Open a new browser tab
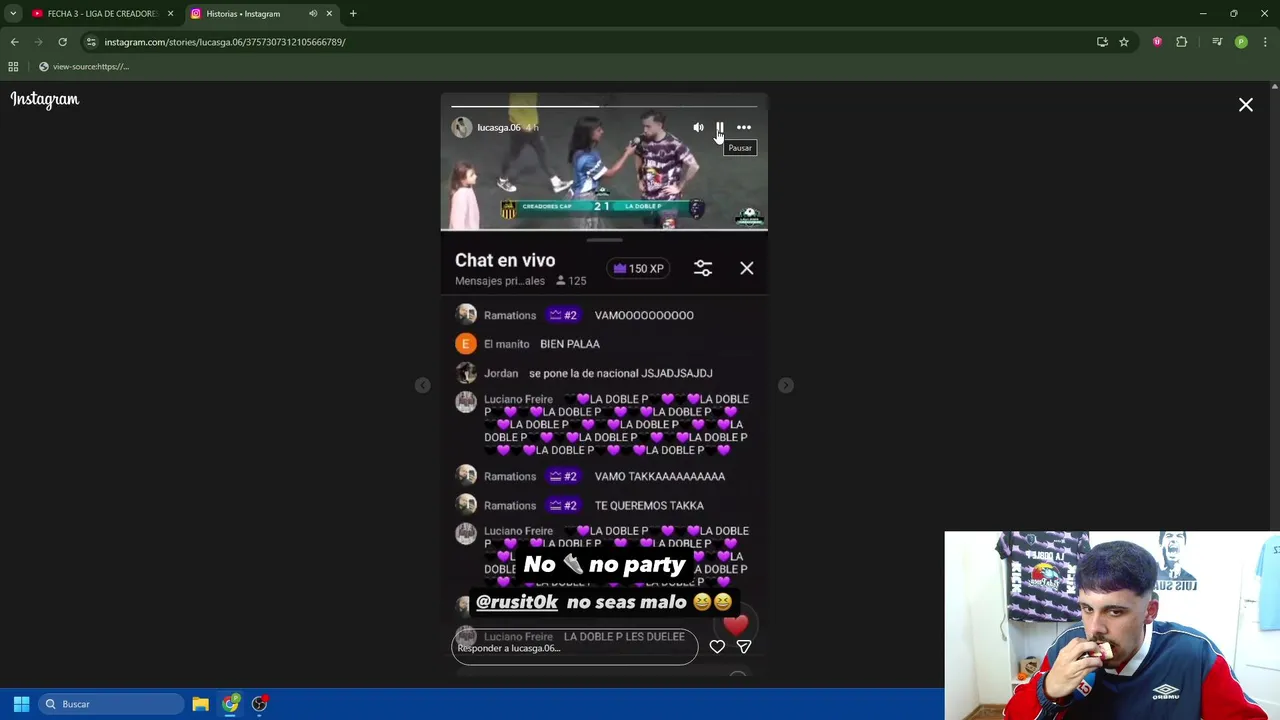Image resolution: width=1280 pixels, height=720 pixels. coord(353,14)
